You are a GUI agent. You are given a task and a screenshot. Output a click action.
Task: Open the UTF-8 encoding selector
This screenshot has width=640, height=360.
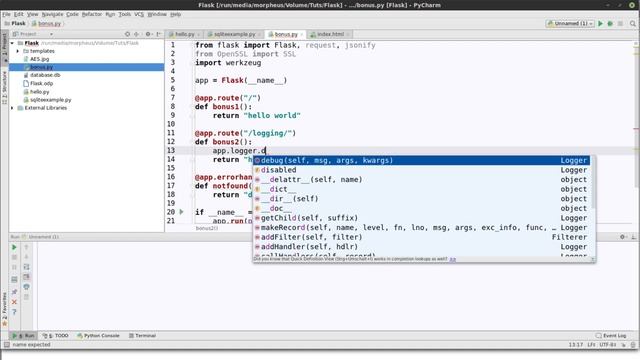coord(608,345)
